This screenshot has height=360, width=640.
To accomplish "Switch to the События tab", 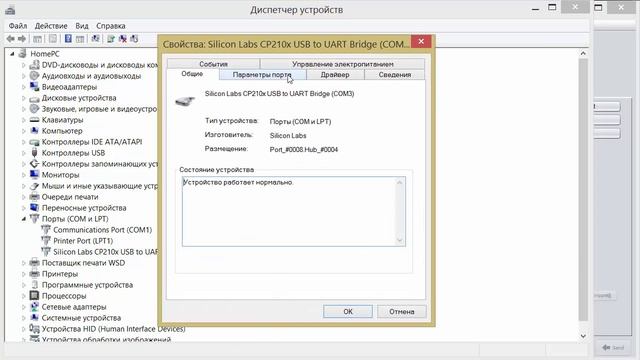I will [x=213, y=64].
